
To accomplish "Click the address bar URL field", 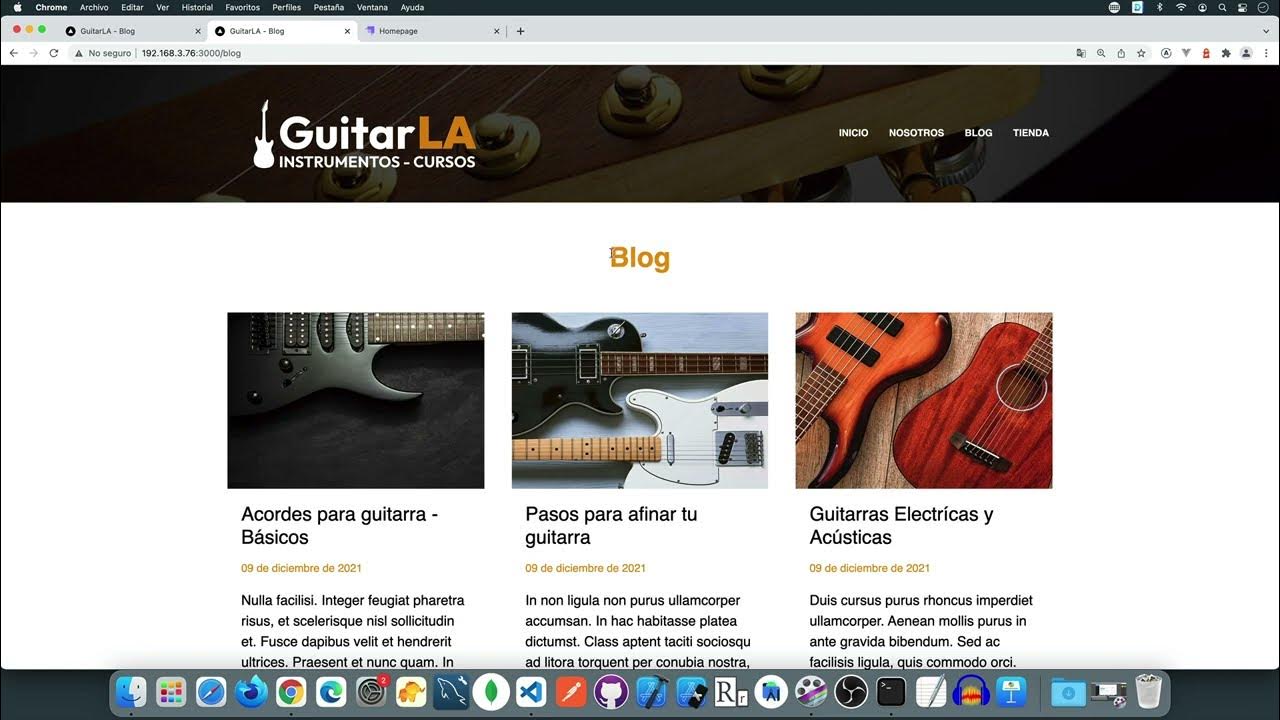I will pyautogui.click(x=600, y=53).
